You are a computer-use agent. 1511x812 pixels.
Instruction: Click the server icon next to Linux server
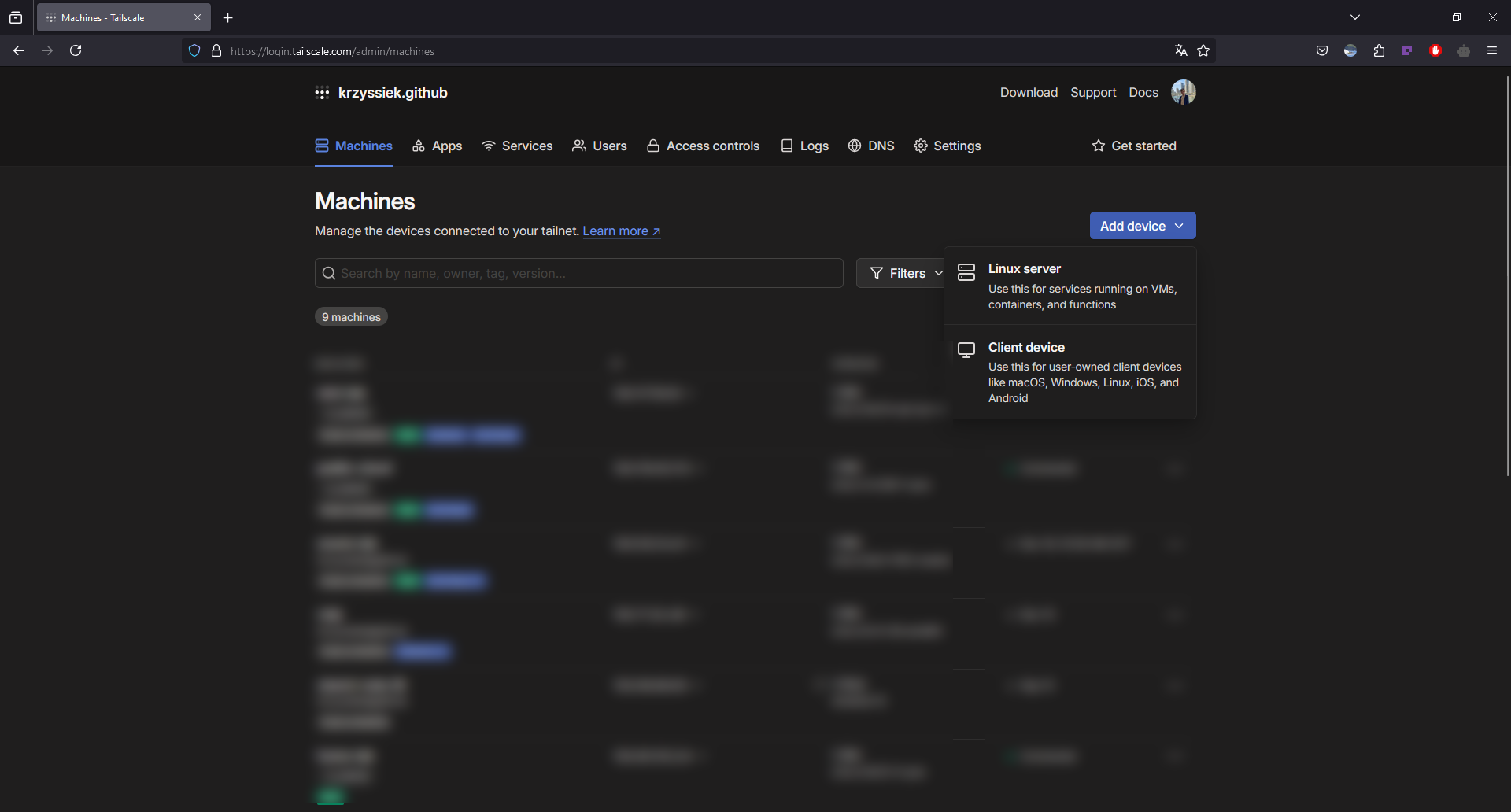click(966, 272)
